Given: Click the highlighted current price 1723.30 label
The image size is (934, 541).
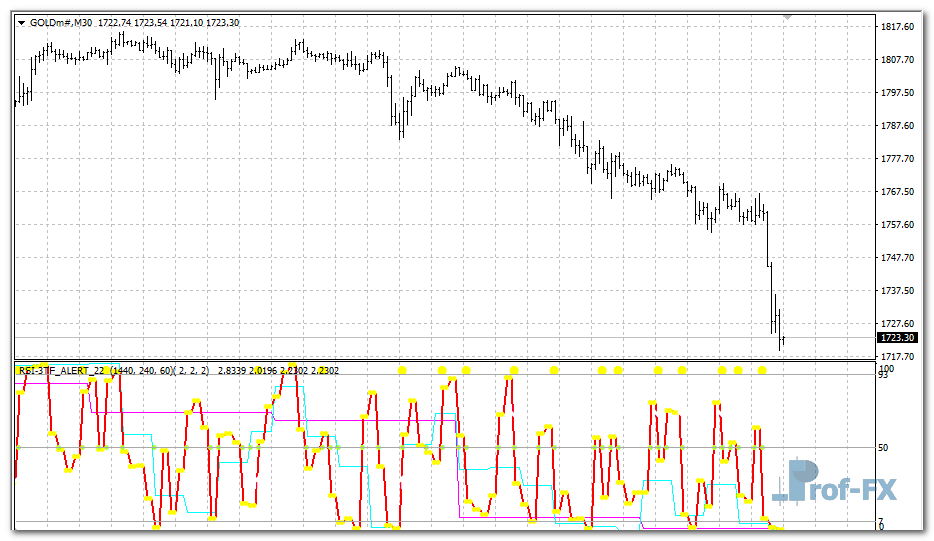Looking at the screenshot, I should [x=898, y=338].
